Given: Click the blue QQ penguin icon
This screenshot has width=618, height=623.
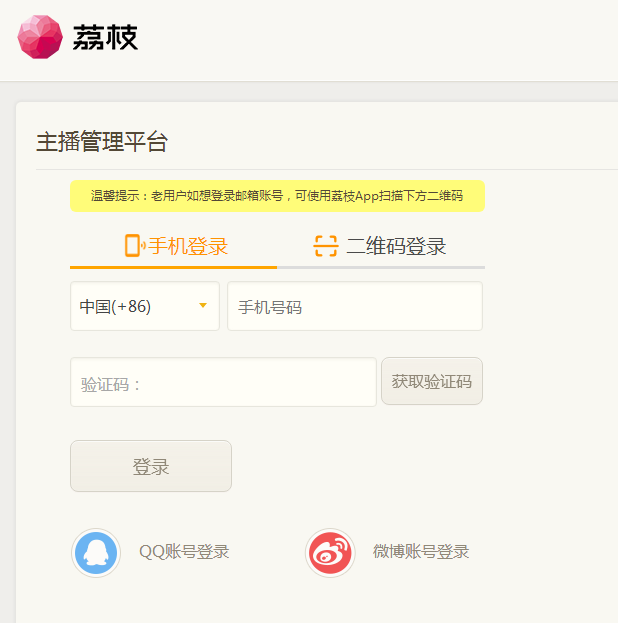Looking at the screenshot, I should click(x=96, y=552).
